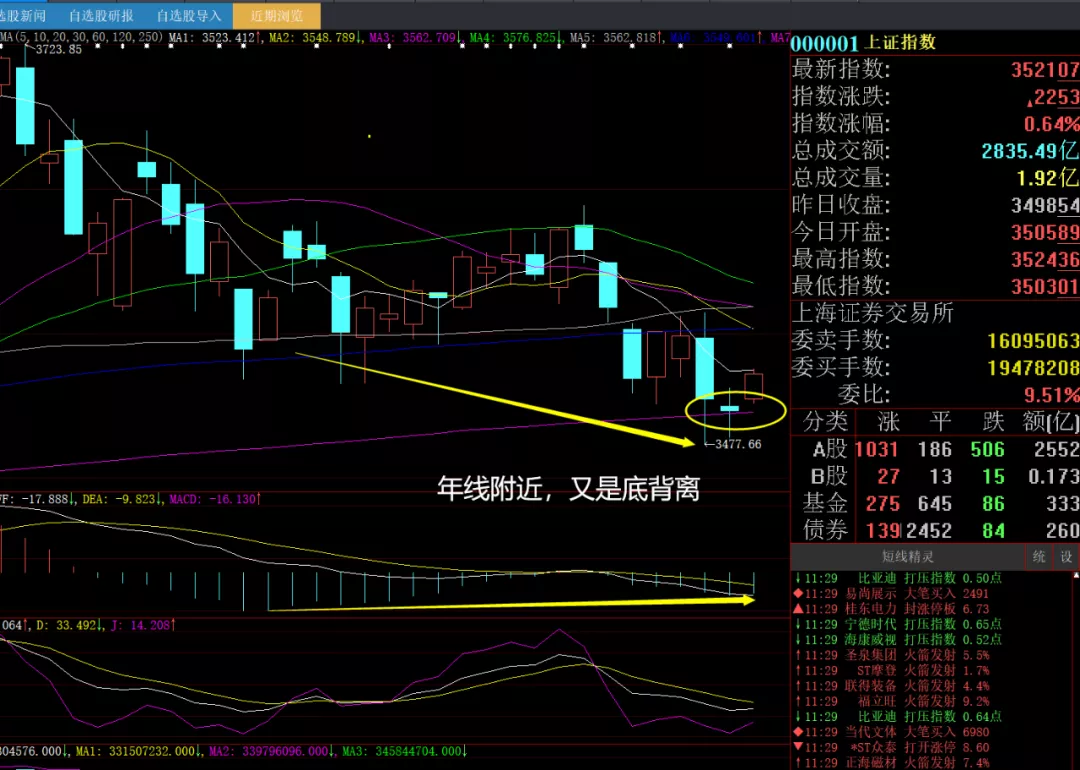Click the red down-triangle icon beside *ST众泰
The image size is (1080, 770).
click(798, 747)
